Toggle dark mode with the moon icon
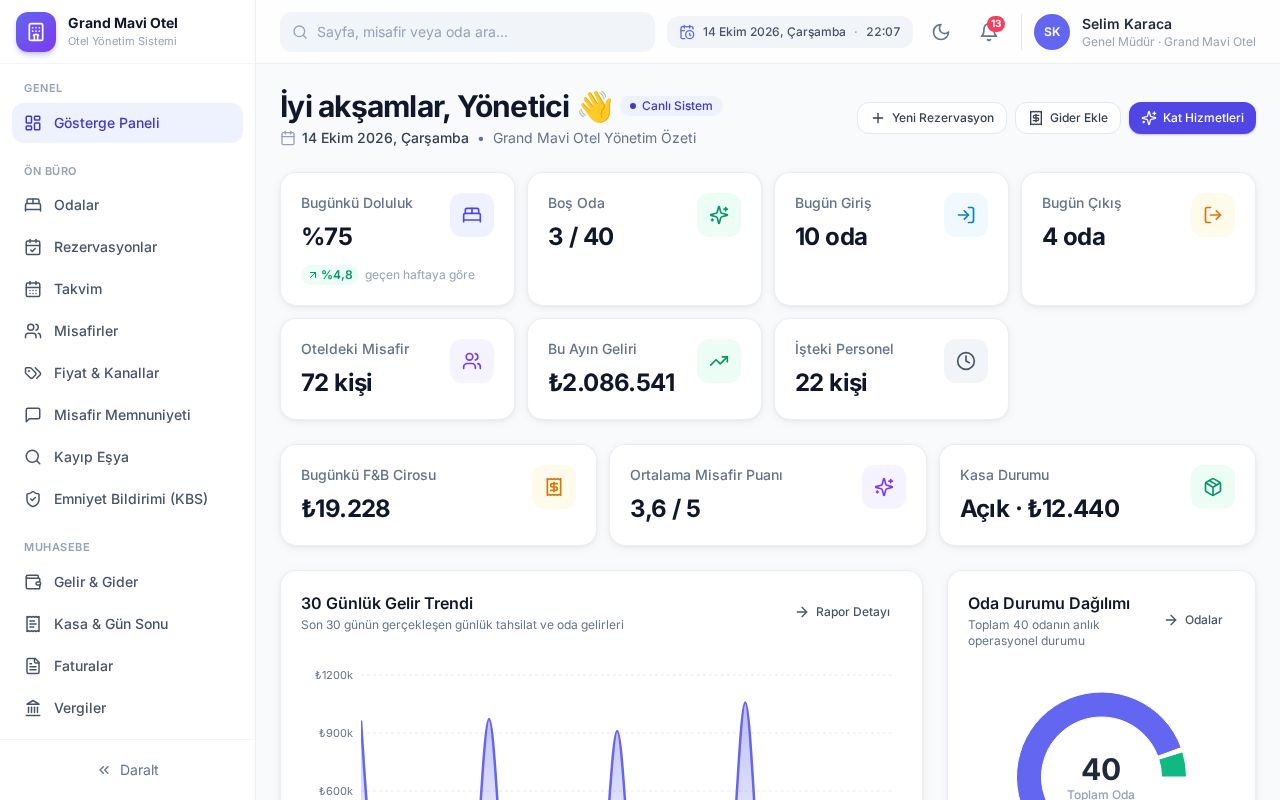 [941, 32]
